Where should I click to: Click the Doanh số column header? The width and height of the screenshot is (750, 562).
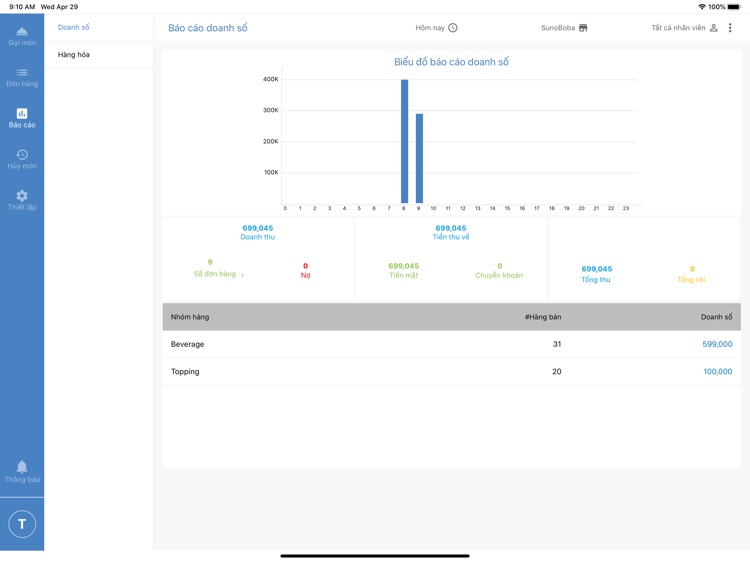[x=717, y=317]
